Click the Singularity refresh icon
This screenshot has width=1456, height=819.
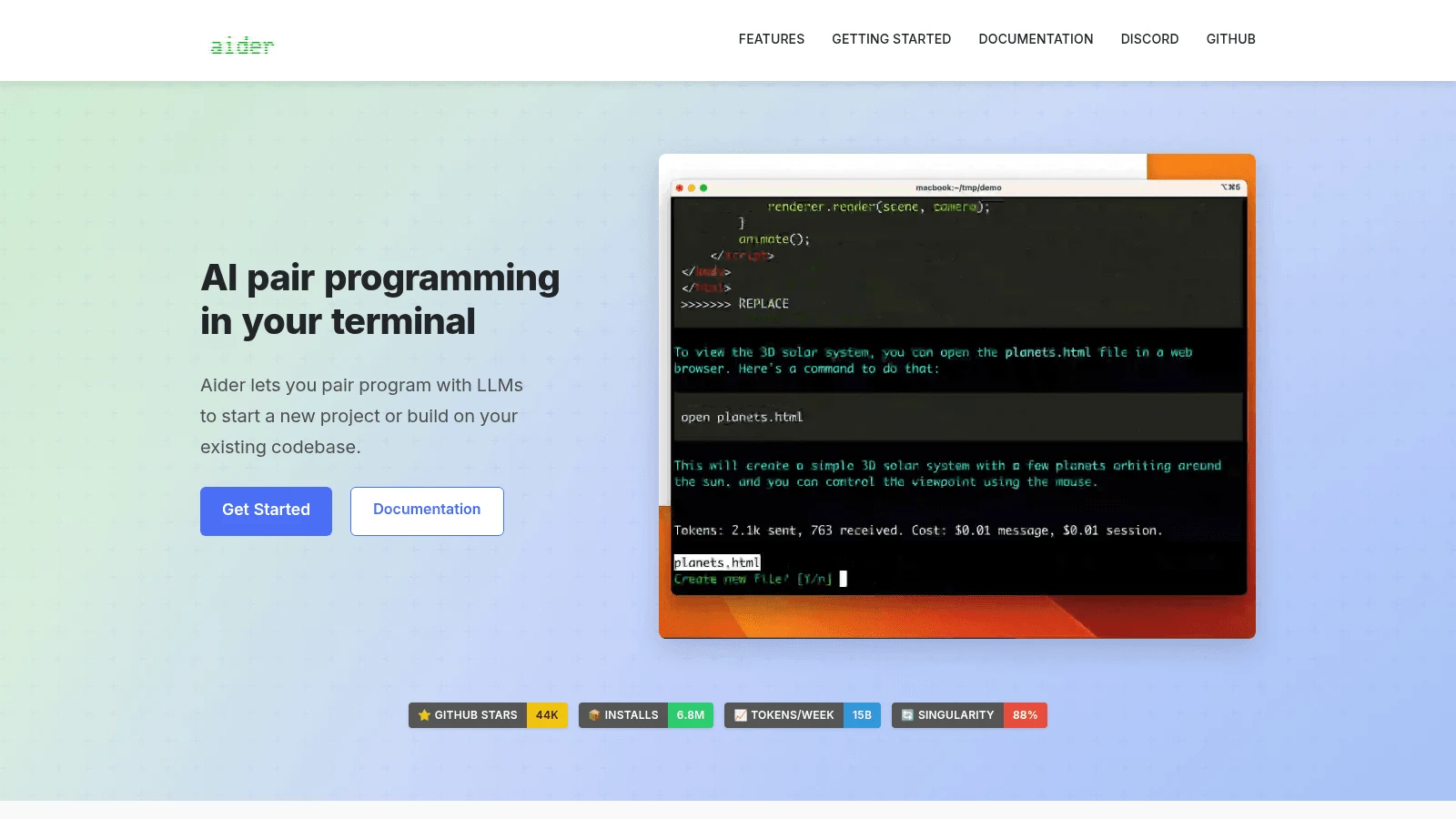tap(907, 715)
